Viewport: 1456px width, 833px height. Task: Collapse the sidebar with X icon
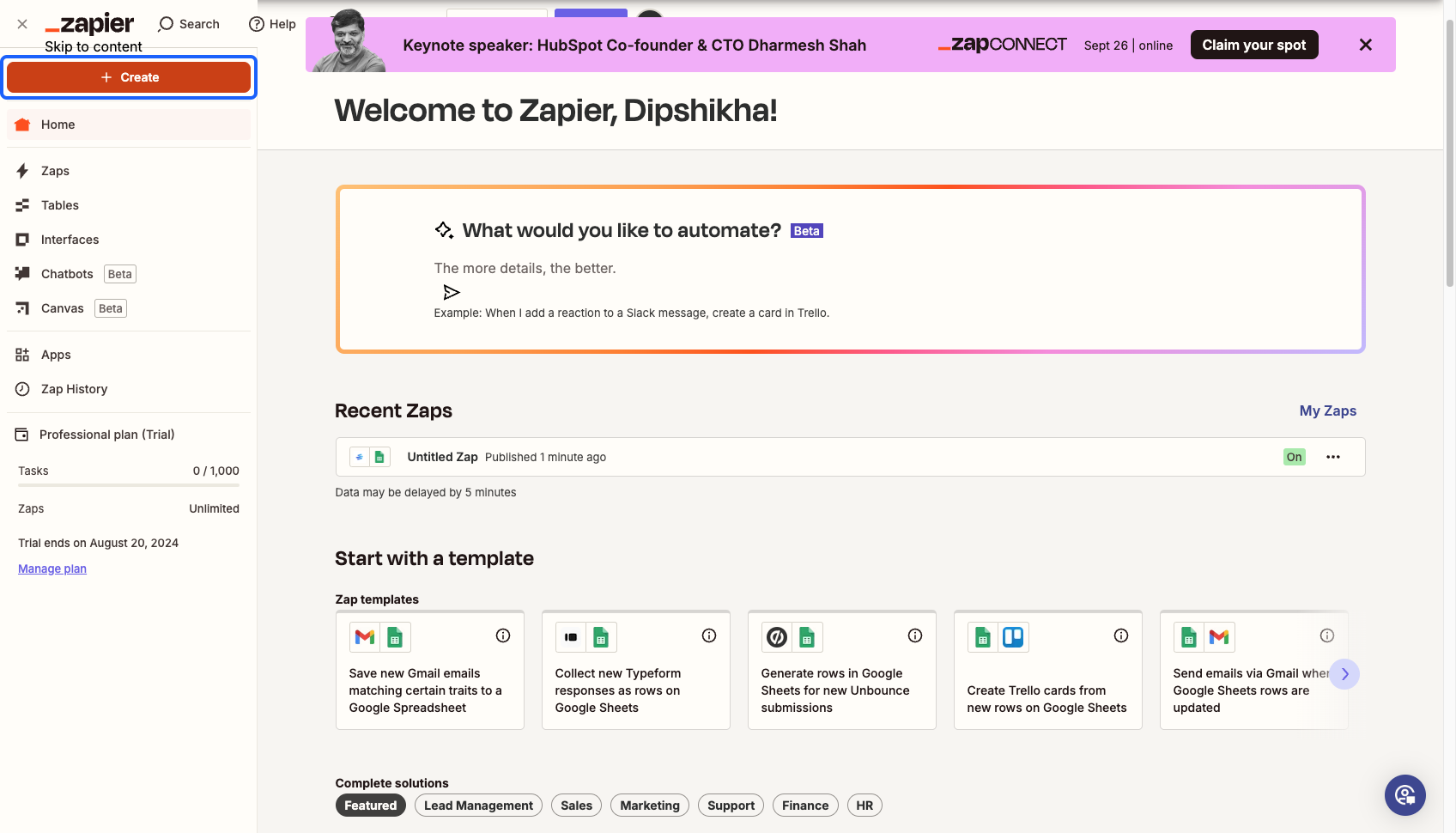click(x=22, y=24)
